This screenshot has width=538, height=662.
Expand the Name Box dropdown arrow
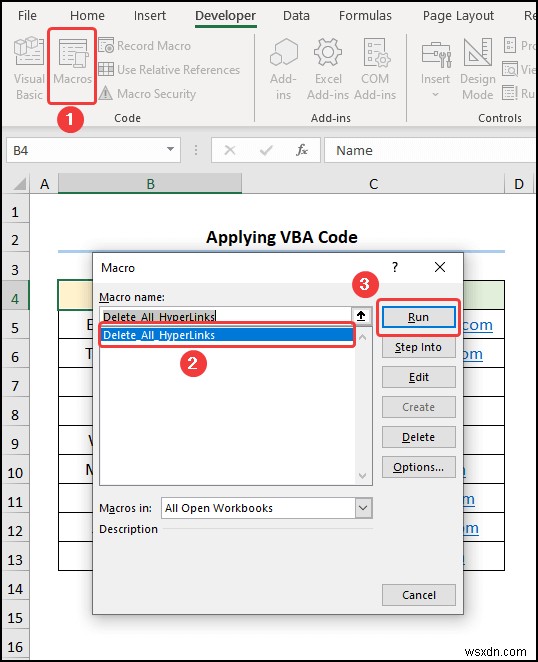(170, 149)
